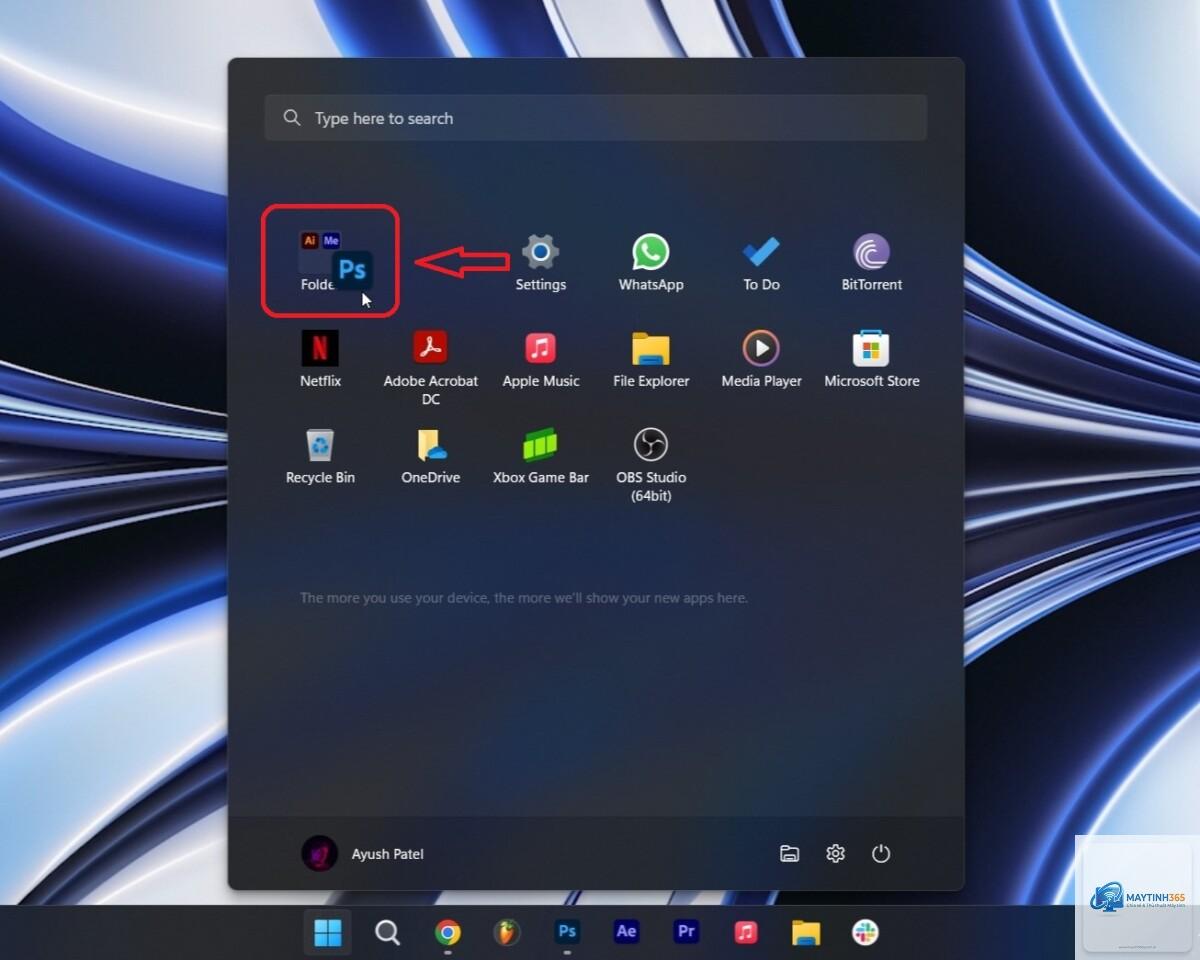Launch Xbox Game Bar
This screenshot has width=1200, height=960.
[541, 456]
